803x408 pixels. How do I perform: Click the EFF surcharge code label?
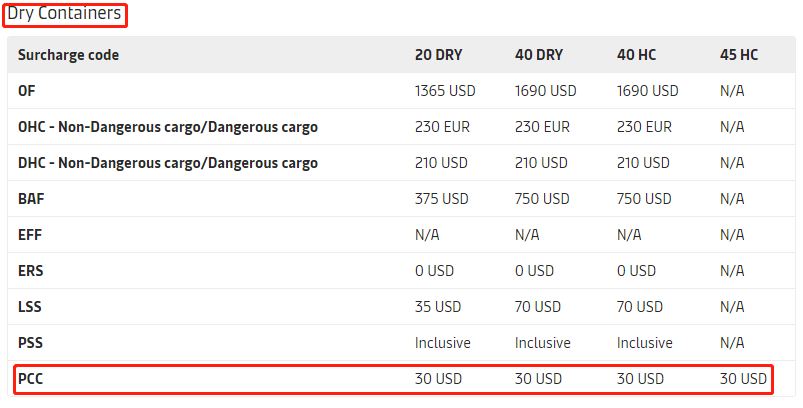tap(30, 235)
